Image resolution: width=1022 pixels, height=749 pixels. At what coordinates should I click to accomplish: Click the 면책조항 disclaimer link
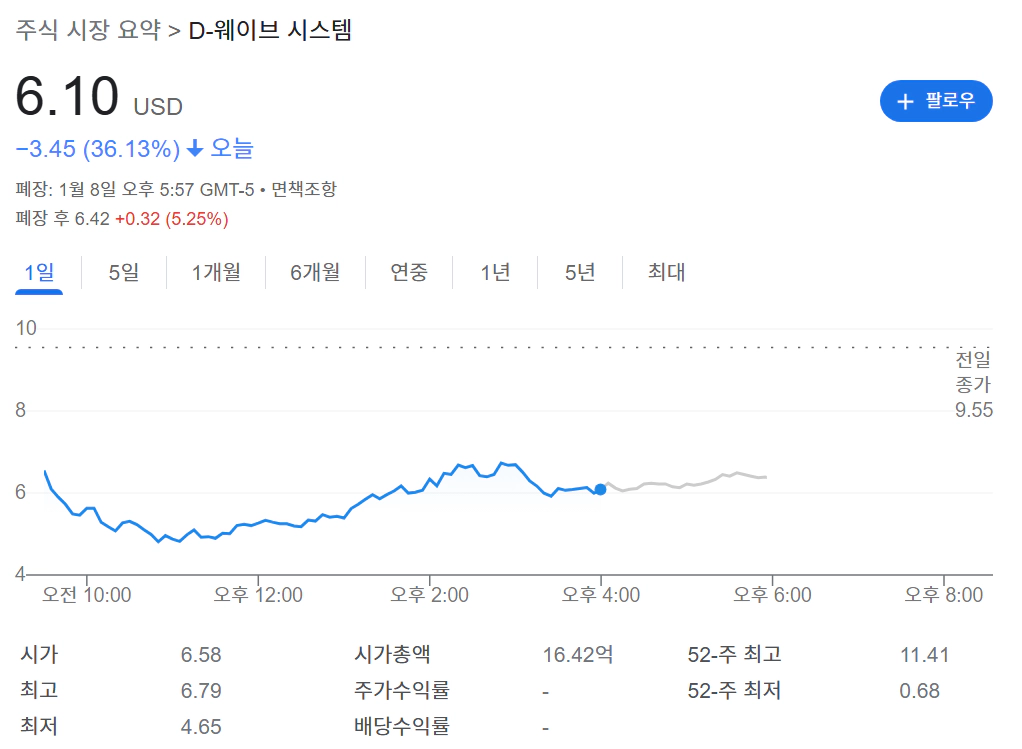[x=304, y=190]
